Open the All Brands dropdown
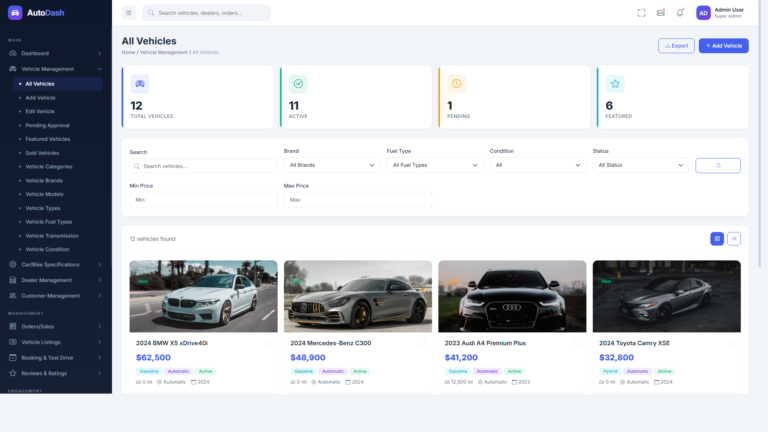Screen dimensions: 768x432 332,165
